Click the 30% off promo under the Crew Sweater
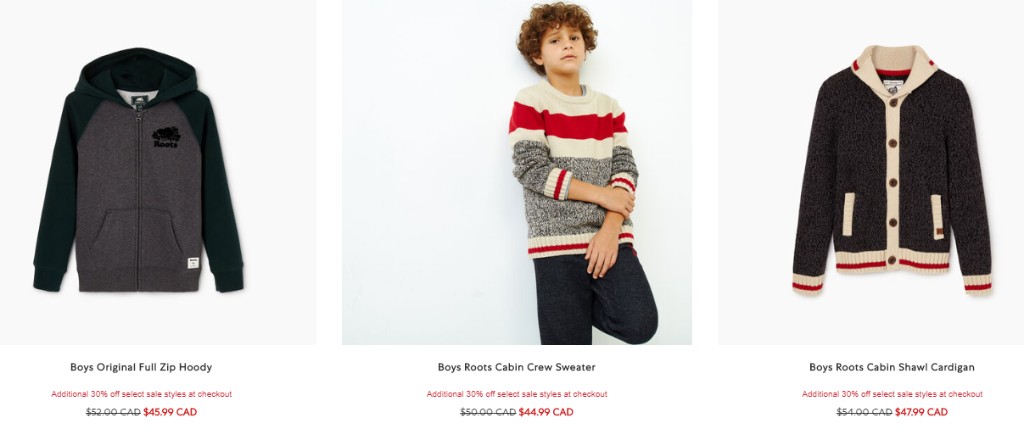 (x=517, y=394)
